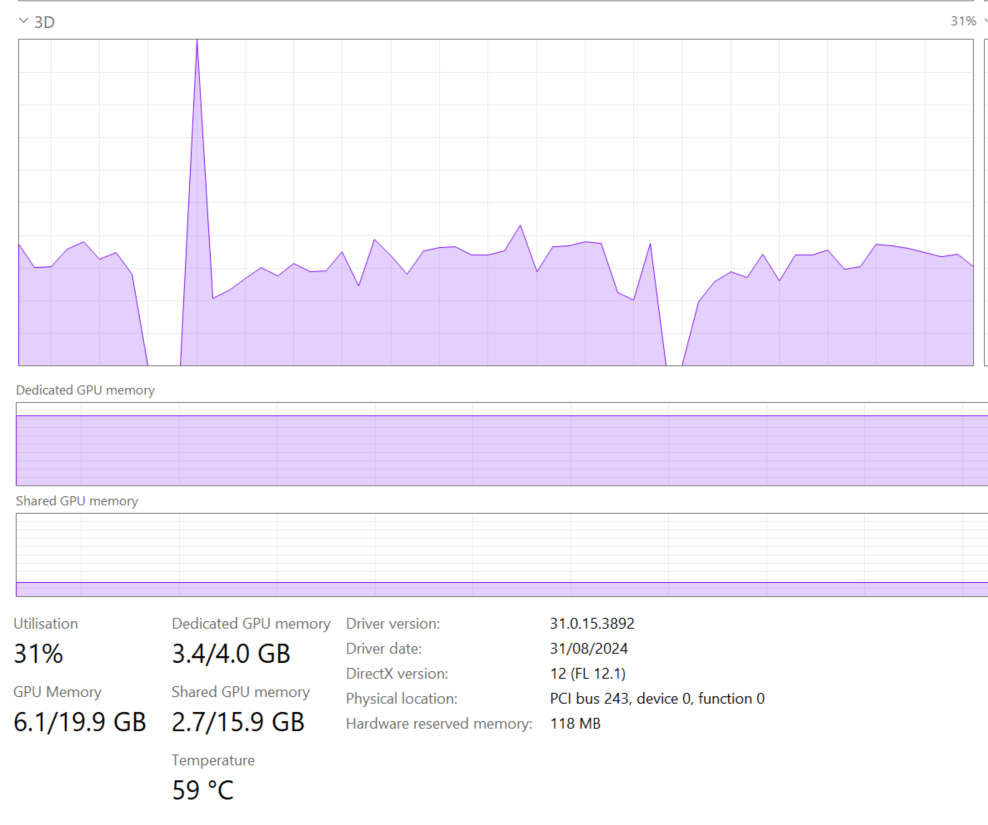Click the Utilisation label
Viewport: 988px width, 825px height.
(x=45, y=623)
